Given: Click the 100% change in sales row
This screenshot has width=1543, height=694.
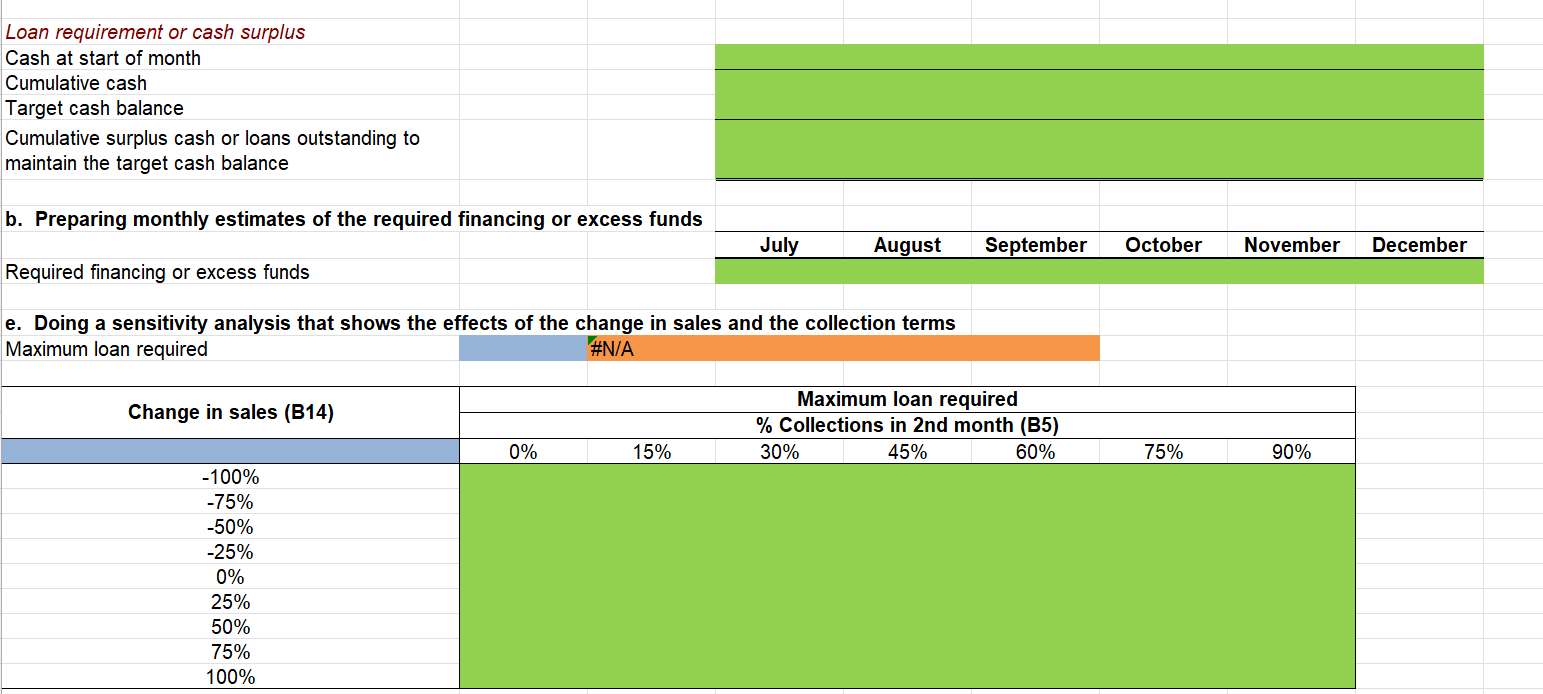Looking at the screenshot, I should [x=230, y=677].
